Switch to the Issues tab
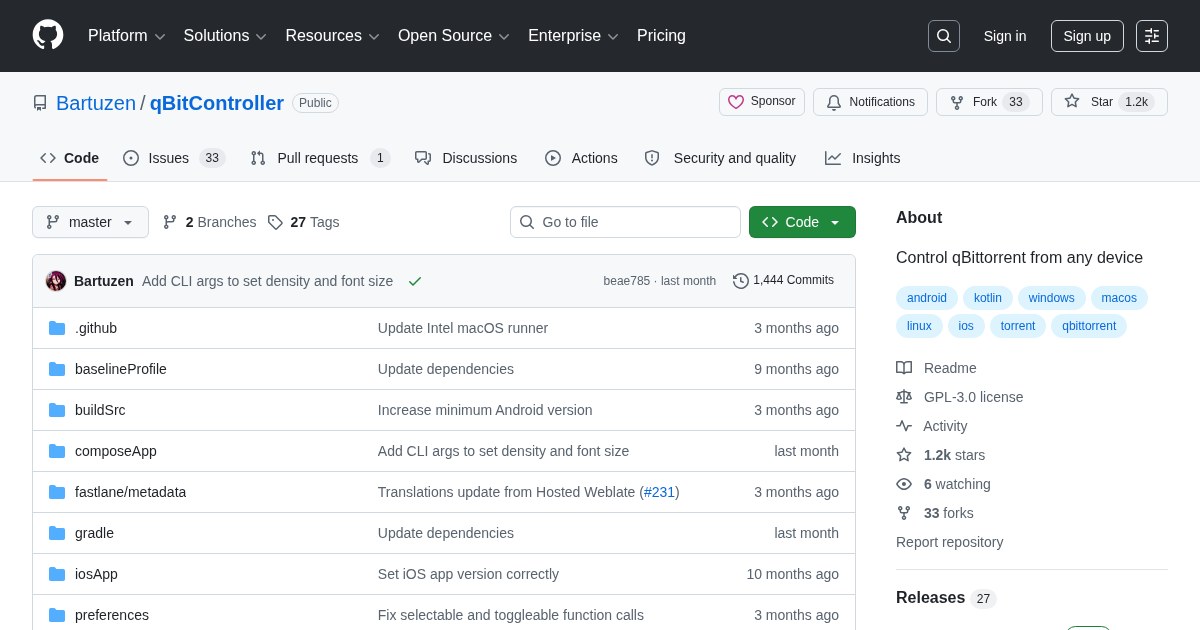This screenshot has height=630, width=1200. point(174,158)
